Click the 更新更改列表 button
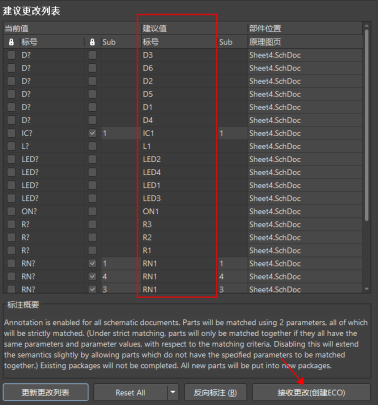Image resolution: width=378 pixels, height=406 pixels. pos(46,392)
